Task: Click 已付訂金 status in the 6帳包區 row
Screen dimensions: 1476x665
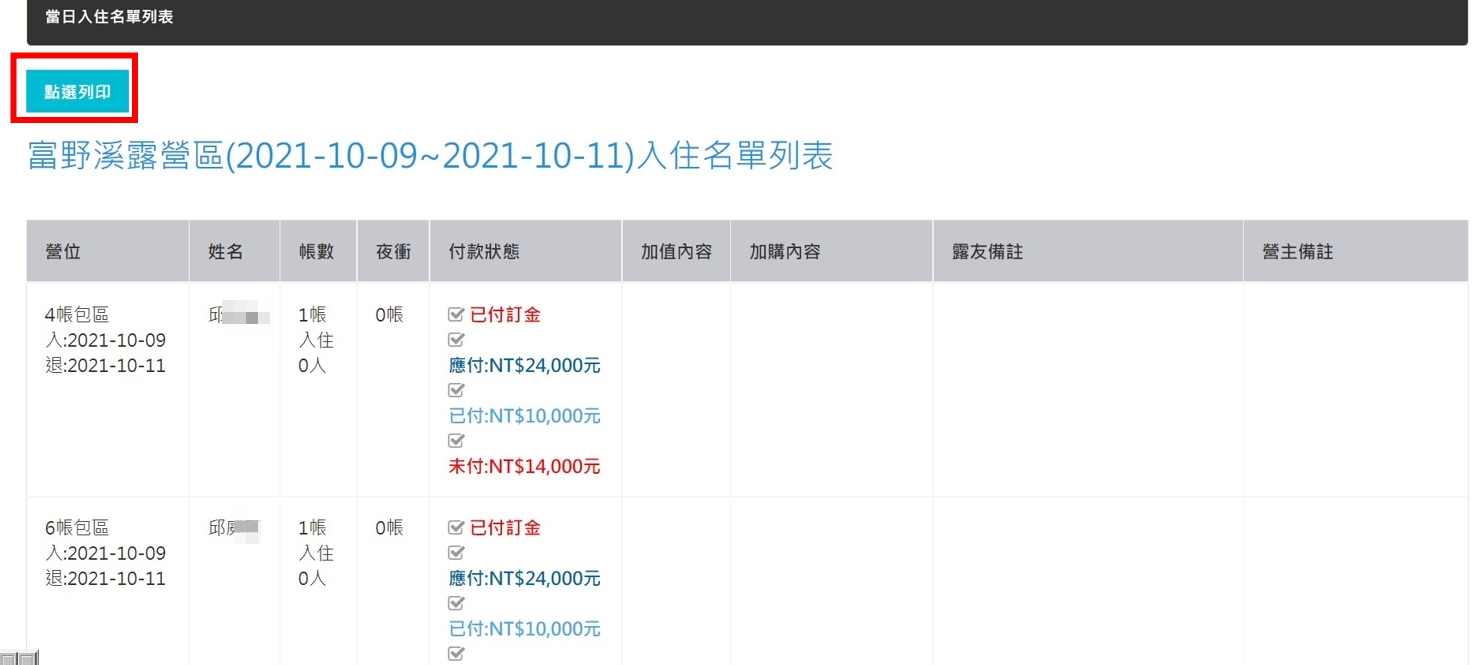Action: (506, 528)
